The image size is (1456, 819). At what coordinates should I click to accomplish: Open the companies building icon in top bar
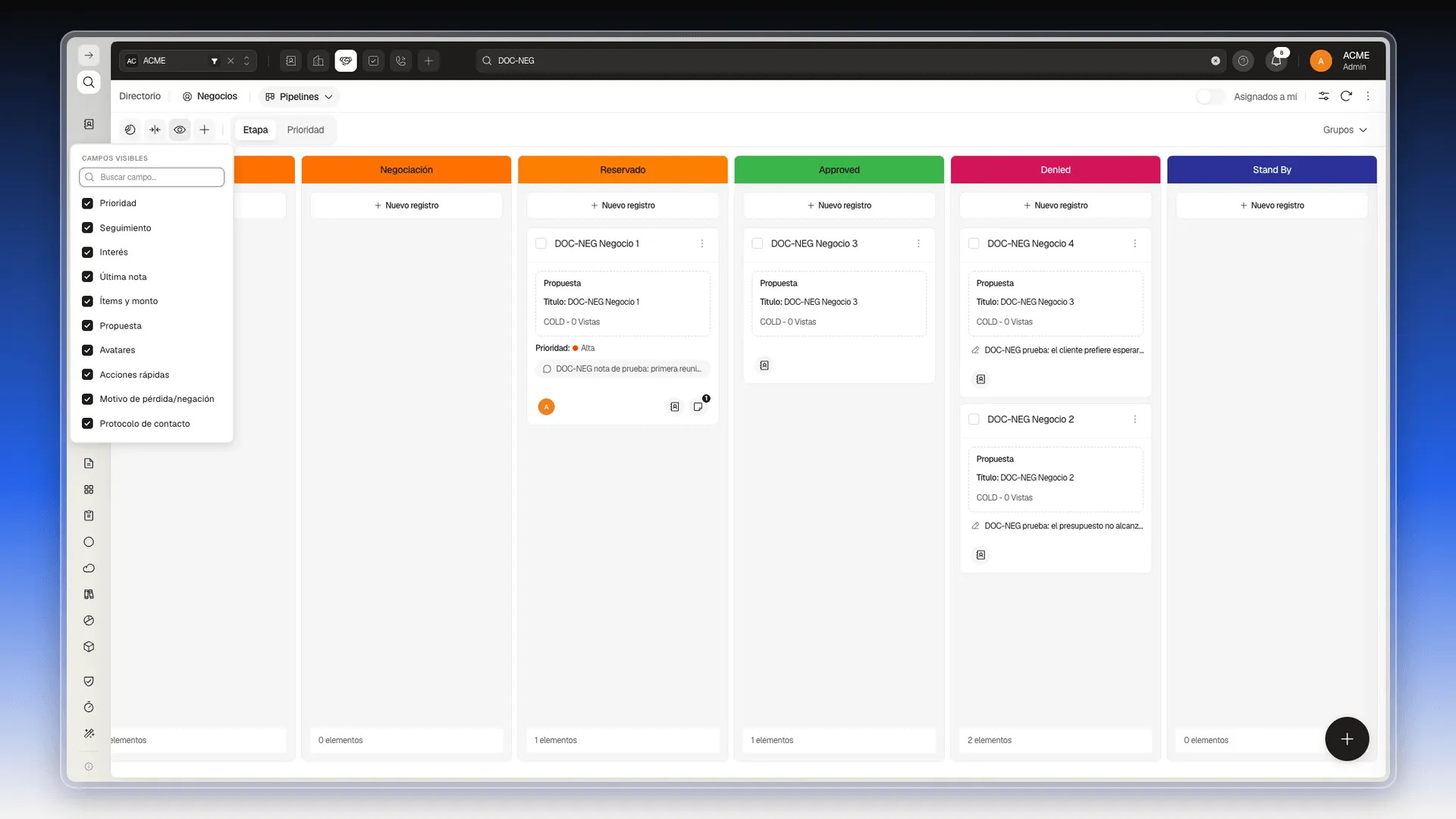coord(318,61)
